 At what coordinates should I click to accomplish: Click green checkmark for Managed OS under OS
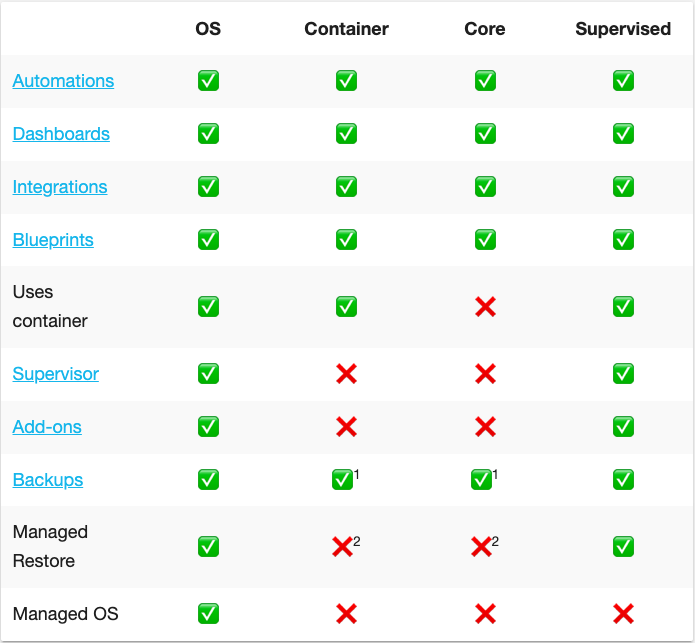coord(208,614)
